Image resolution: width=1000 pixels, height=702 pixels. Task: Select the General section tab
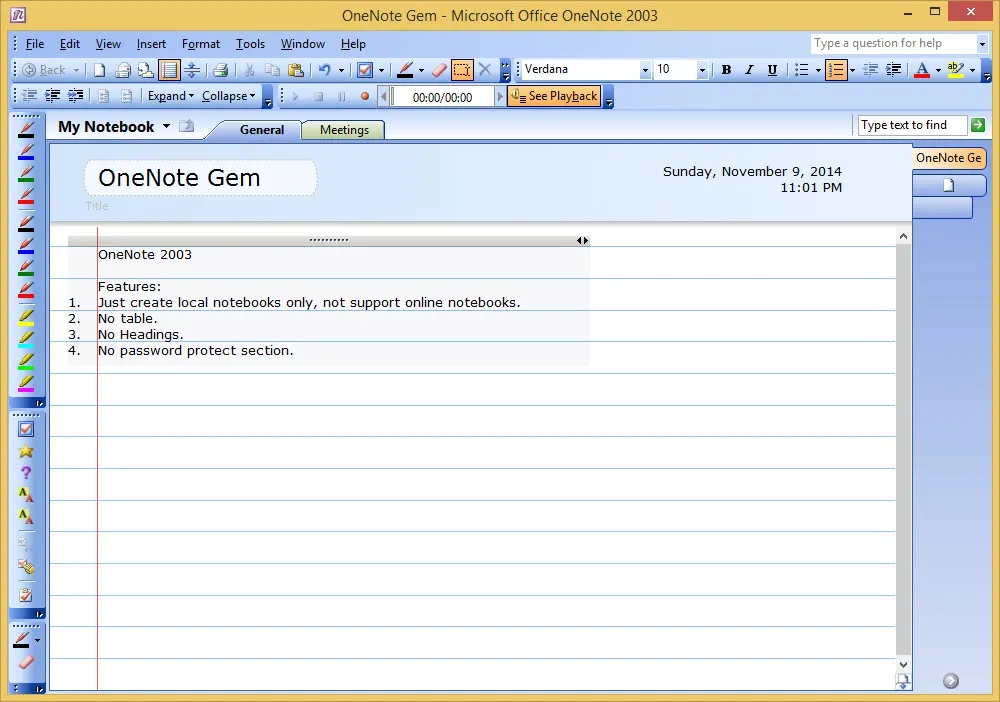[261, 129]
